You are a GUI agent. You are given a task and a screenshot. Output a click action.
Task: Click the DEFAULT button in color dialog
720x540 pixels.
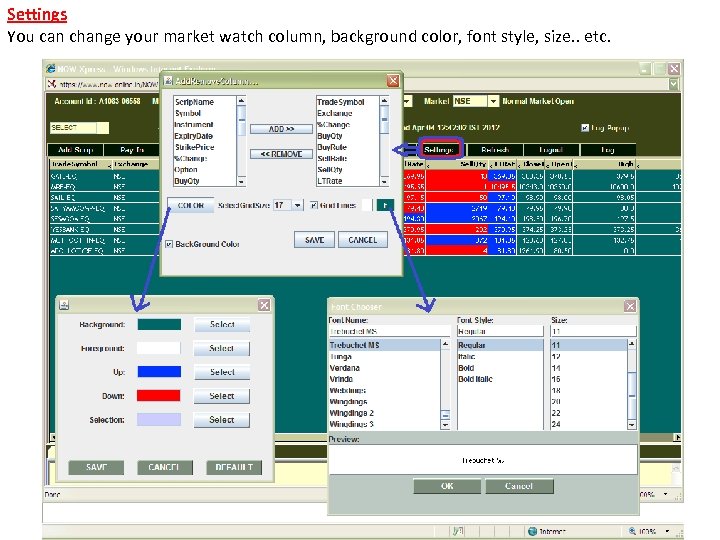[234, 467]
